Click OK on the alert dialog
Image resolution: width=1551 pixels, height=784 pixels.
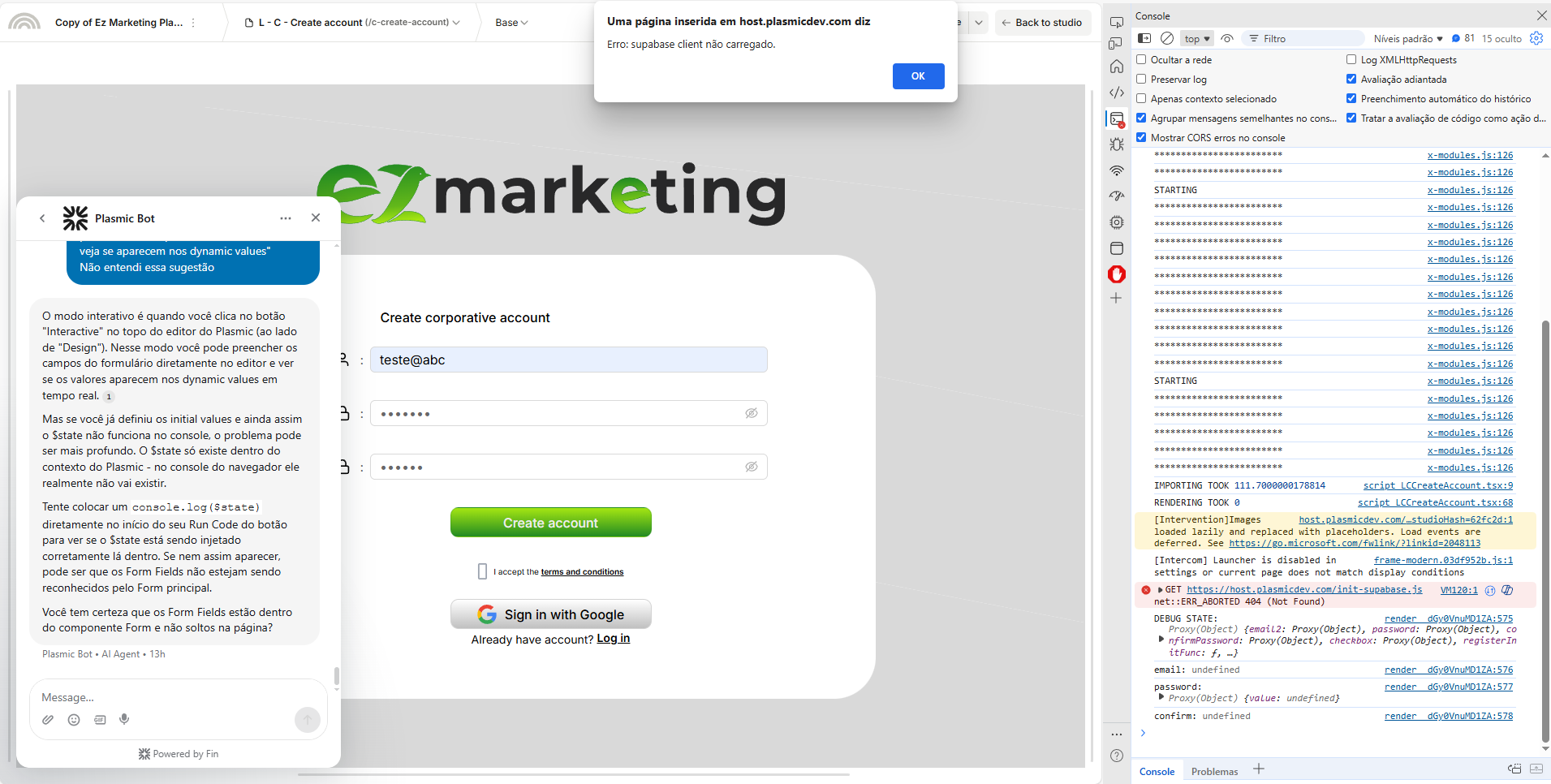[918, 76]
